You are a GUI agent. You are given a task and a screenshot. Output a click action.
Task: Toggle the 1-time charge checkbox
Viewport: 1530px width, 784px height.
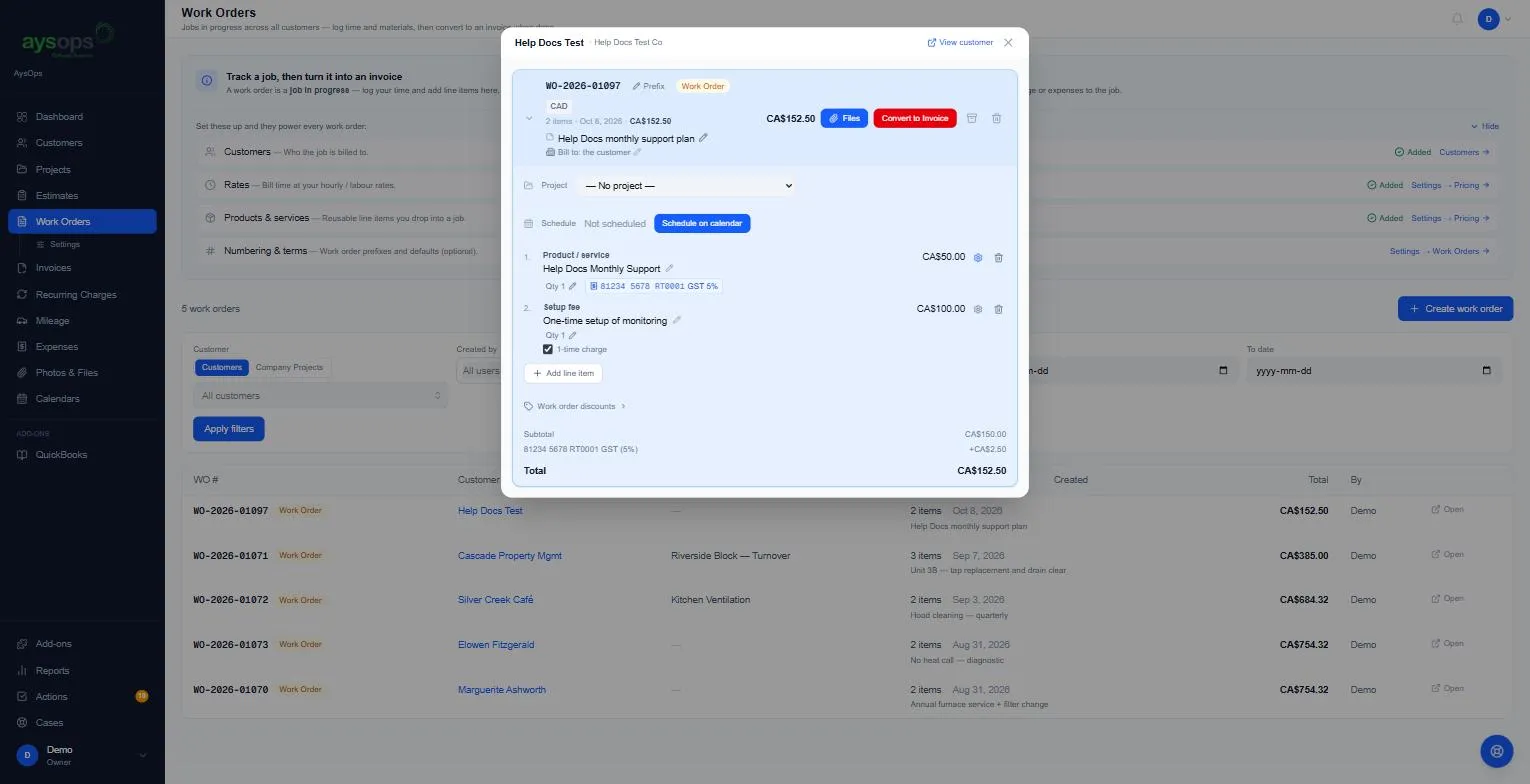tap(548, 349)
